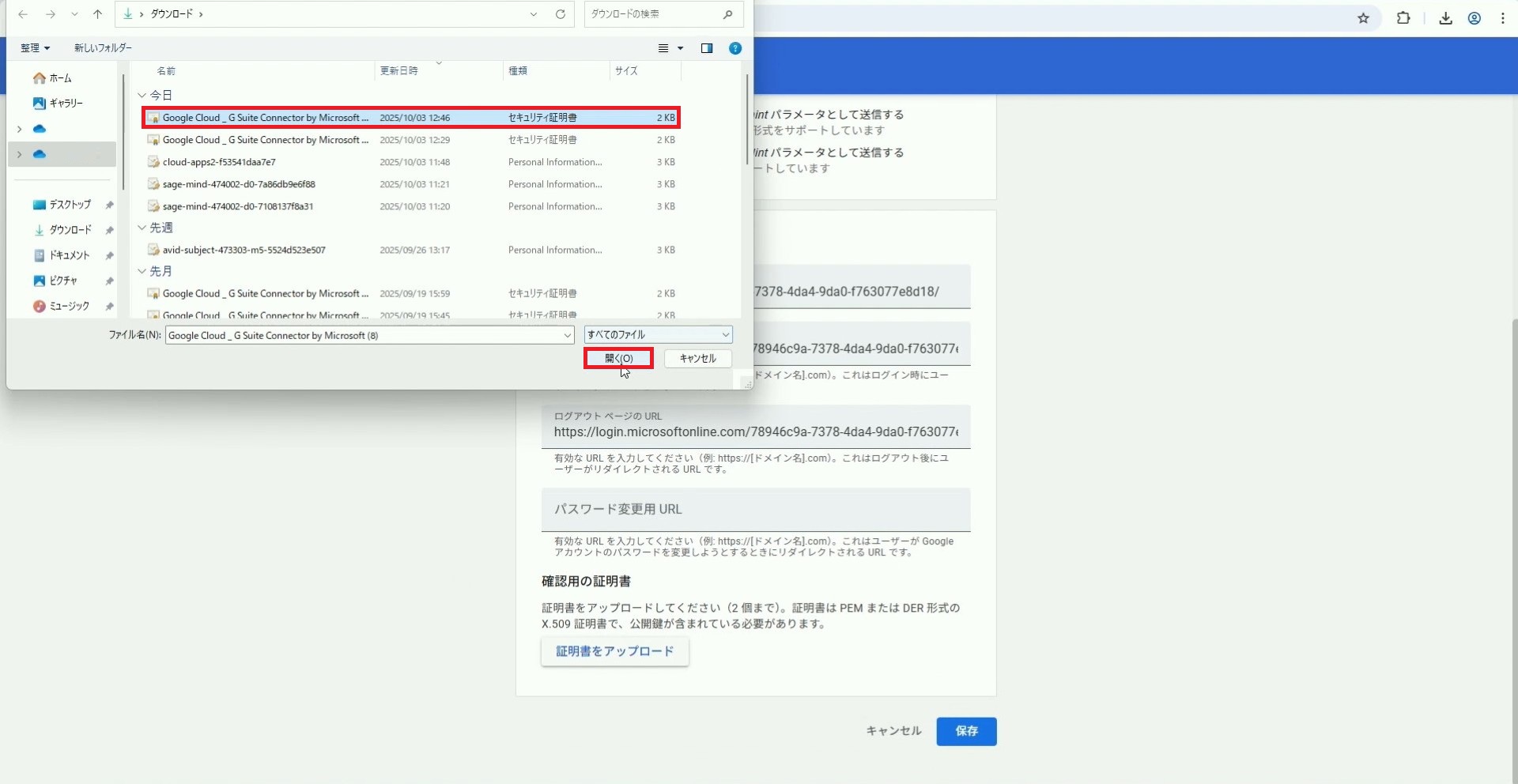Viewport: 1518px width, 784px height.
Task: Collapse the 今日 file group
Action: coord(142,95)
